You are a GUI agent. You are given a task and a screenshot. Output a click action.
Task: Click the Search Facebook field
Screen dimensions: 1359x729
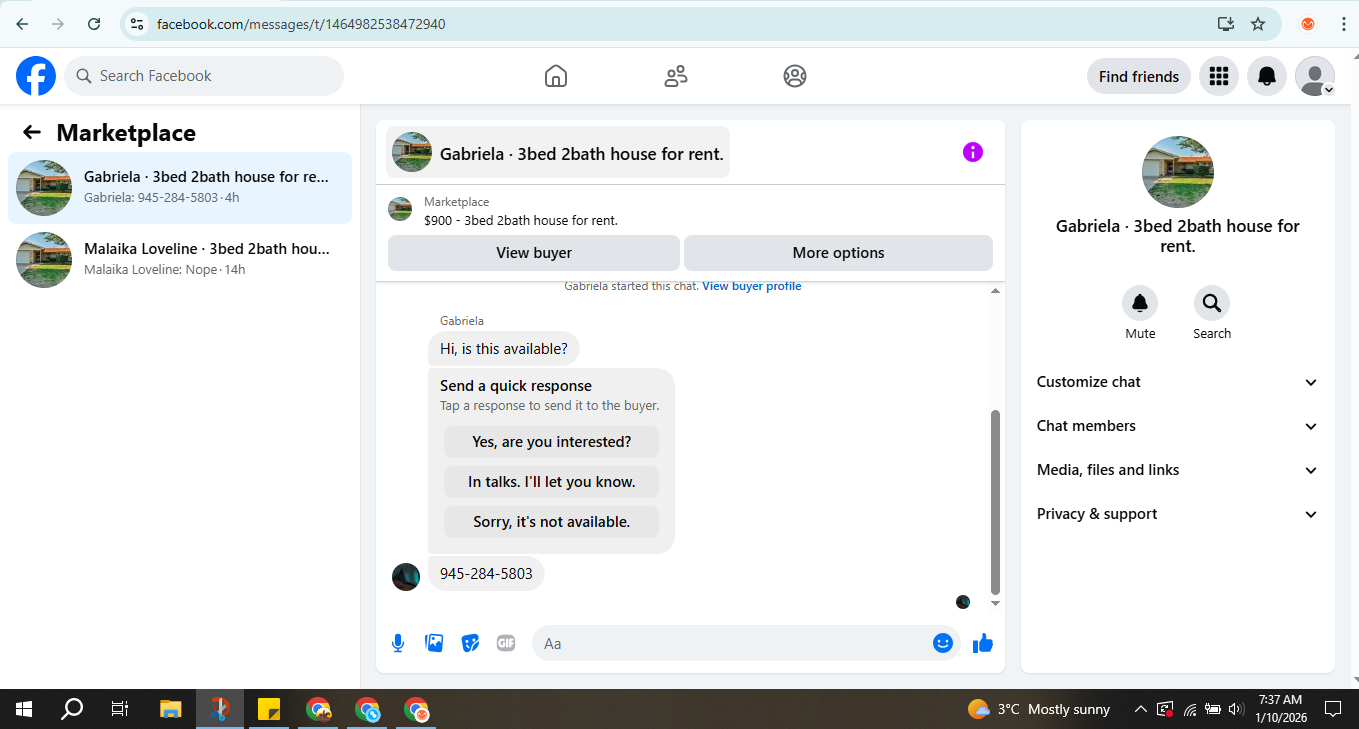tap(204, 76)
